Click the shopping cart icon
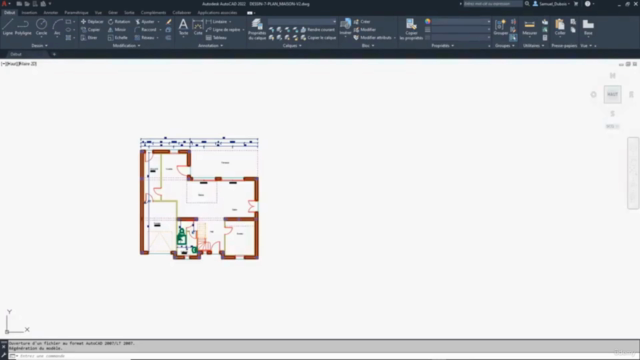Screen dimensions: 640x360 pos(576,4)
